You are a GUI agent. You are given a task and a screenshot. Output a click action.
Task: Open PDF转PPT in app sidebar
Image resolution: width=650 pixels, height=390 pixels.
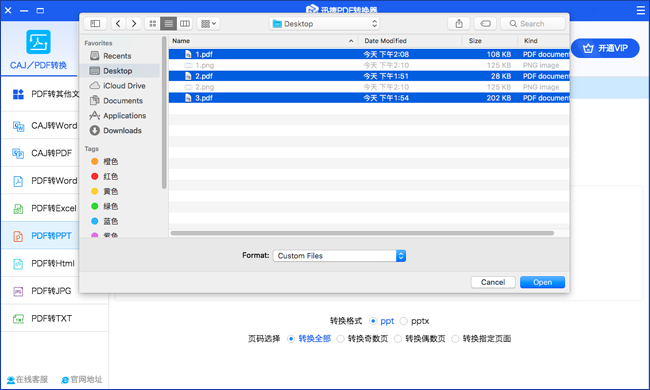(x=40, y=236)
